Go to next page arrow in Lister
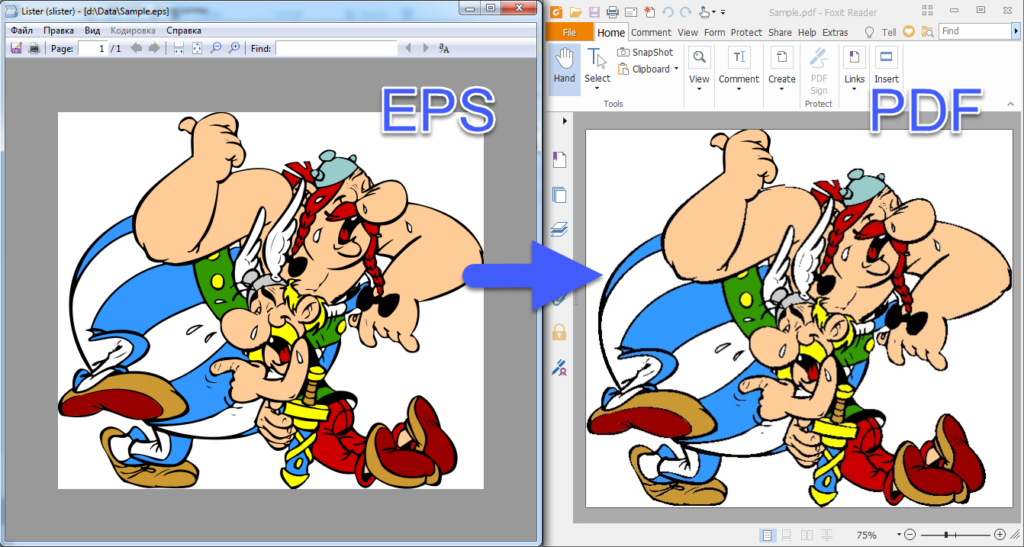Viewport: 1024px width, 547px height. 154,48
